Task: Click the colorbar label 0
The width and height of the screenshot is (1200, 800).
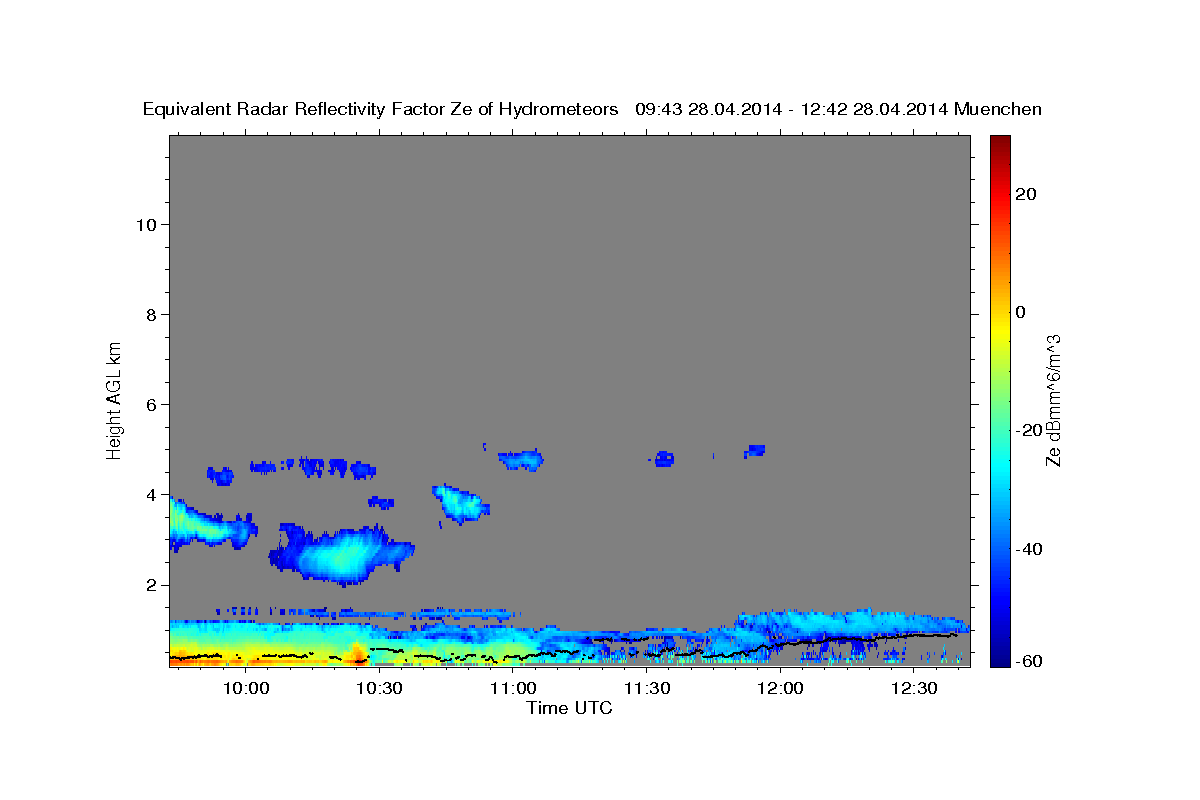Action: click(x=1020, y=312)
